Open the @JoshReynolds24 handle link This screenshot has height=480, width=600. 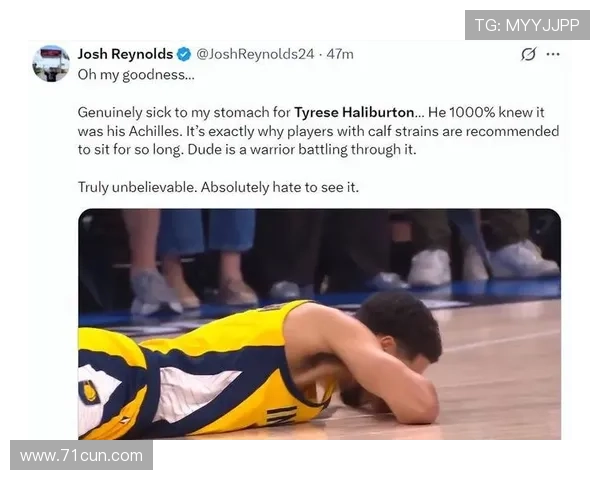pos(255,54)
